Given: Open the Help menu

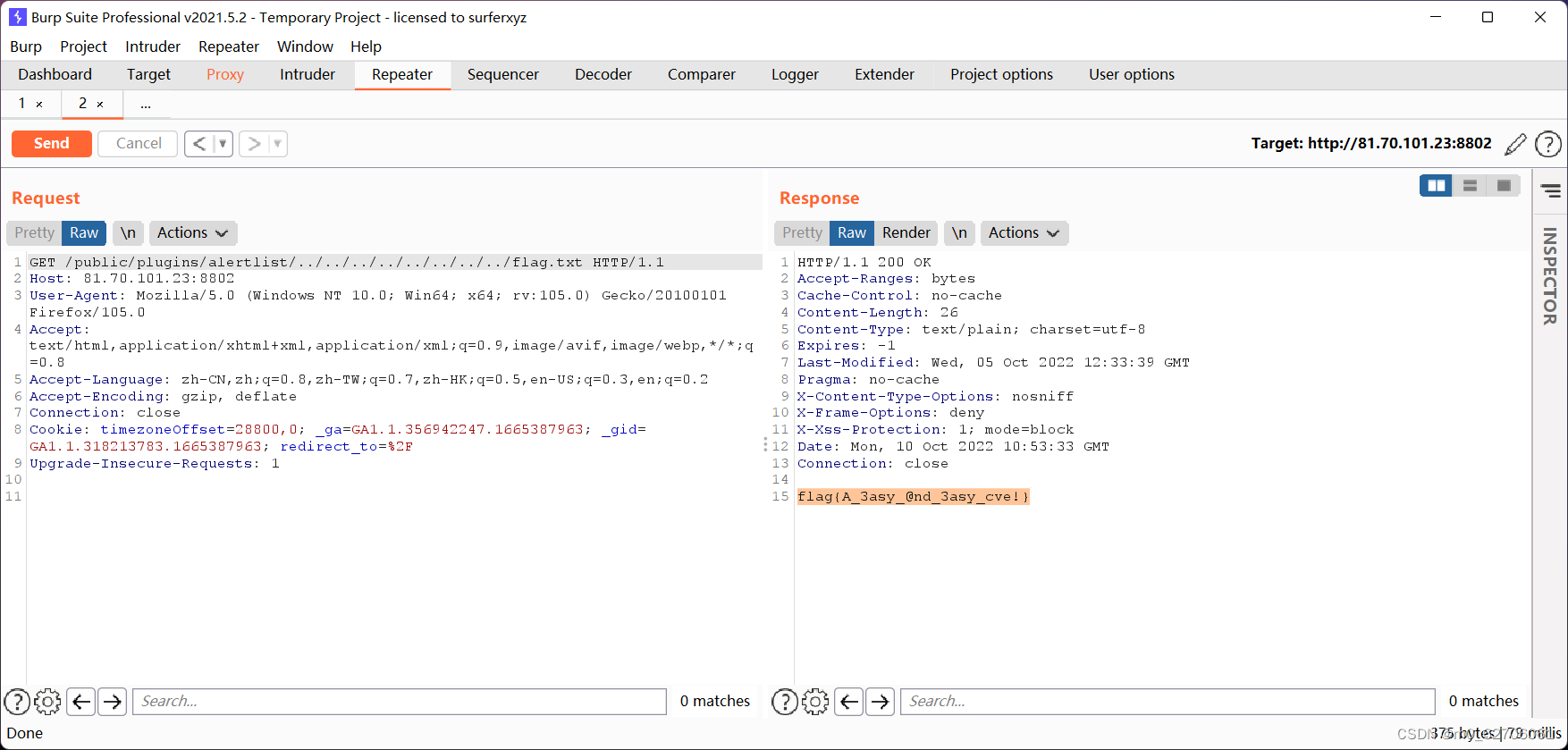Looking at the screenshot, I should tap(366, 46).
